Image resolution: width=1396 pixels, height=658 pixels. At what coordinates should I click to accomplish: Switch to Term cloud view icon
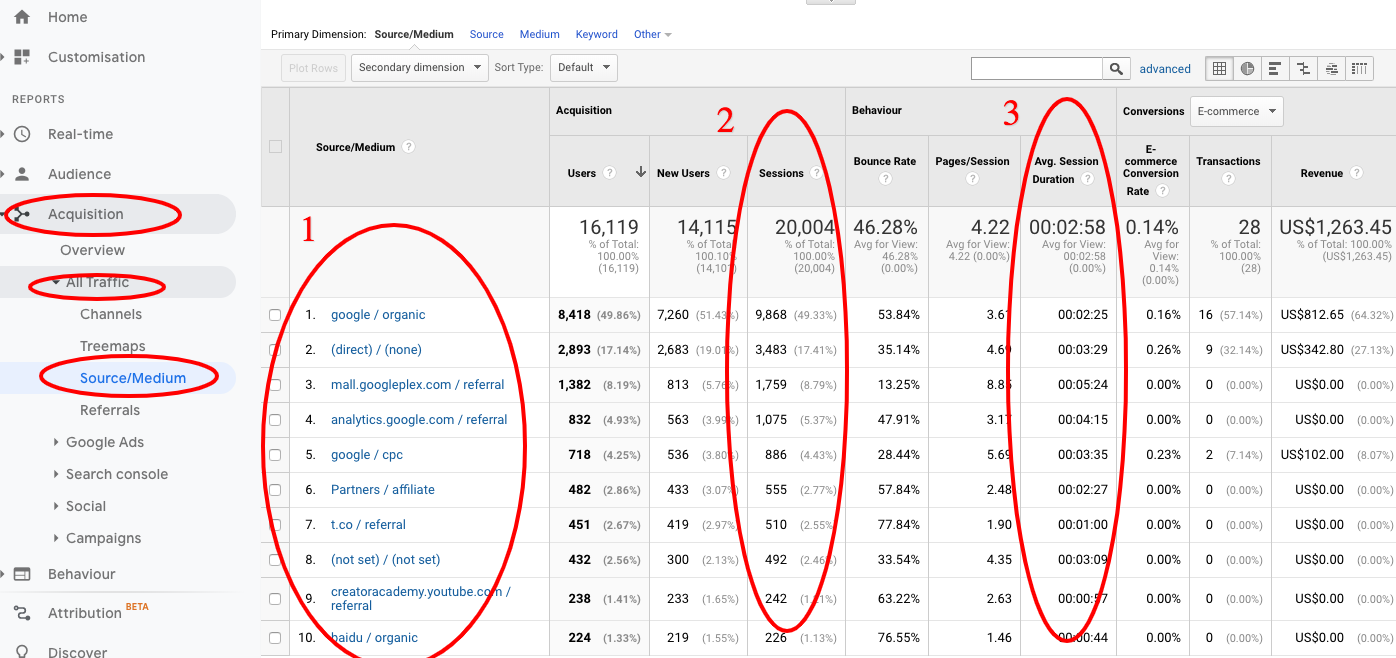(1331, 68)
